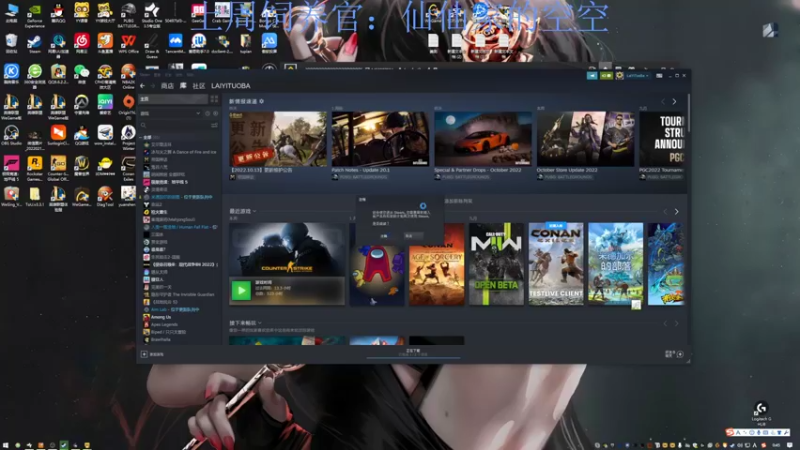Toggle the ready-to-play filter icon
800x450 pixels.
[215, 113]
